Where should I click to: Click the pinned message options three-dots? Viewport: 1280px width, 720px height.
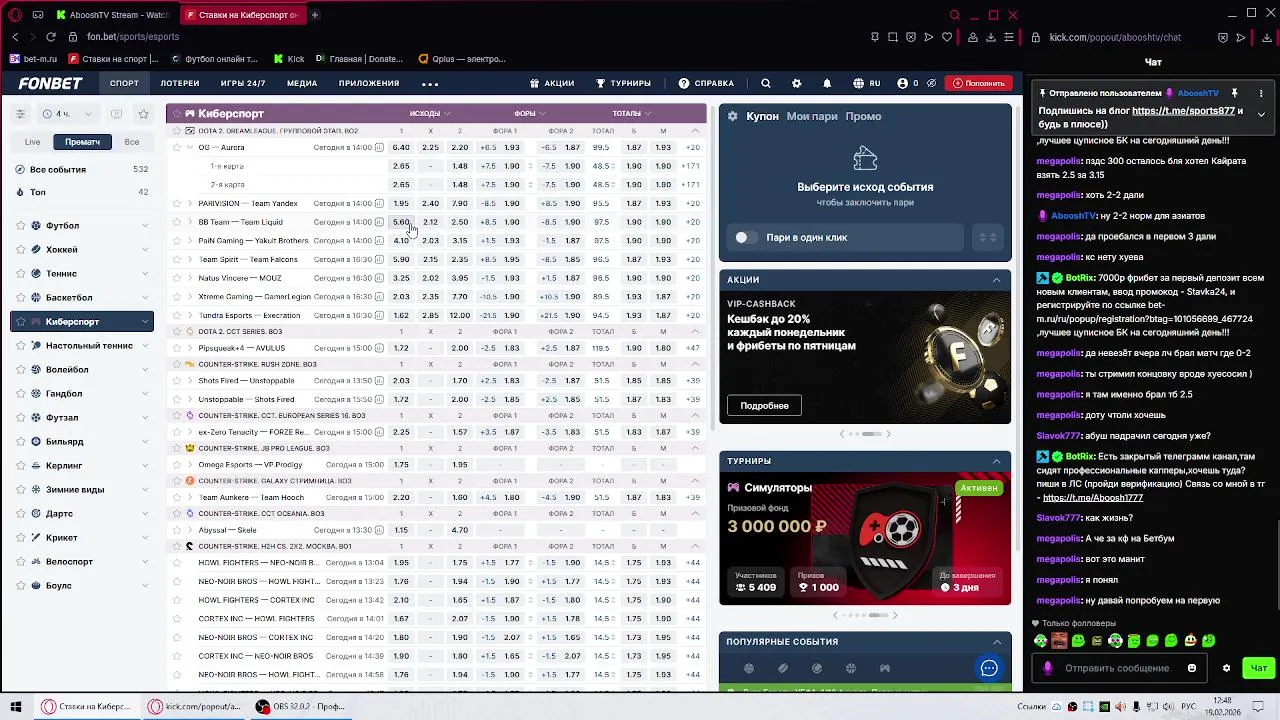(x=1261, y=93)
